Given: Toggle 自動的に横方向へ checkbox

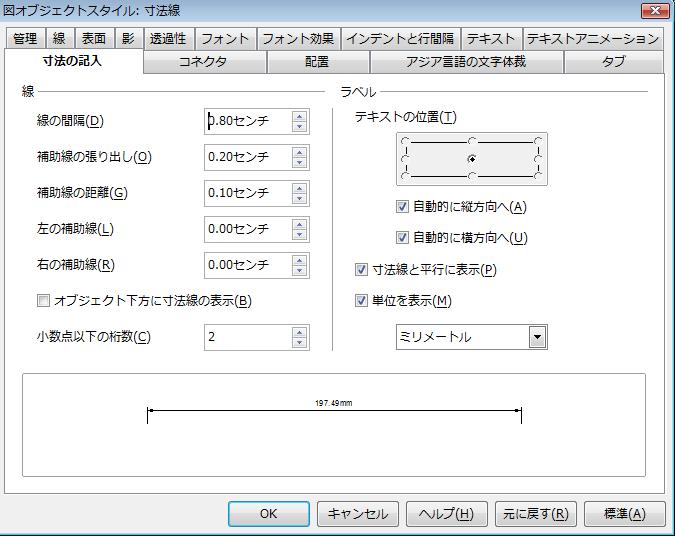Looking at the screenshot, I should (x=403, y=238).
